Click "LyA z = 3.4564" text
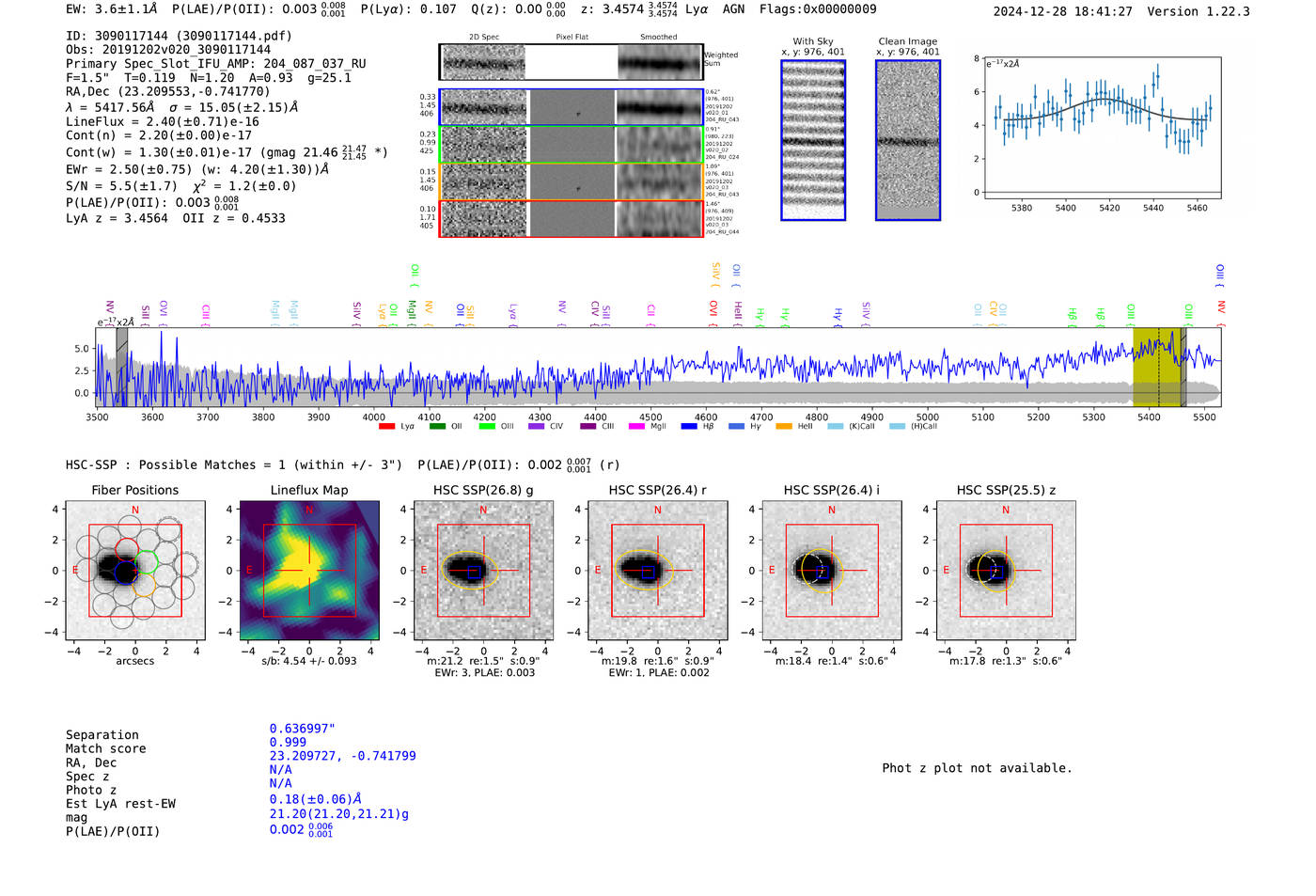The width and height of the screenshot is (1316, 896). pos(117,218)
